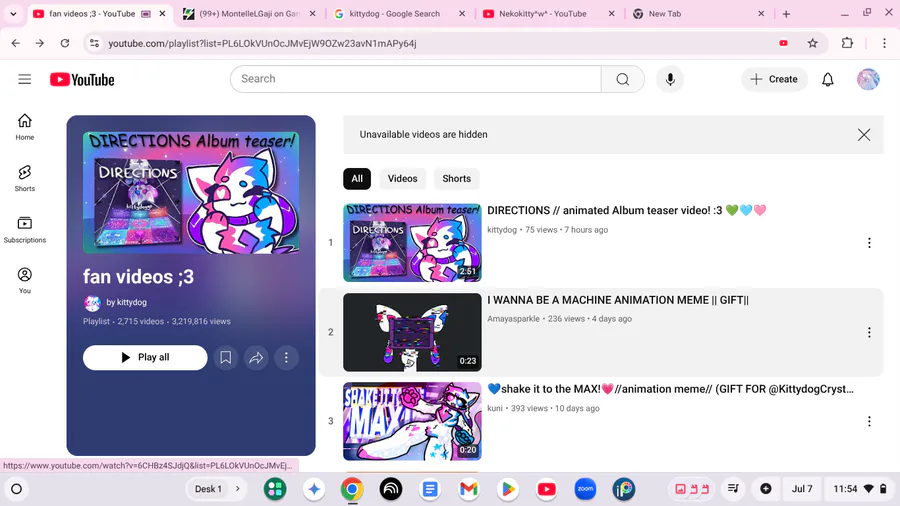Open I WANNA BE A MACHINE ANIMATION MEME title
This screenshot has width=900, height=506.
[x=618, y=300]
